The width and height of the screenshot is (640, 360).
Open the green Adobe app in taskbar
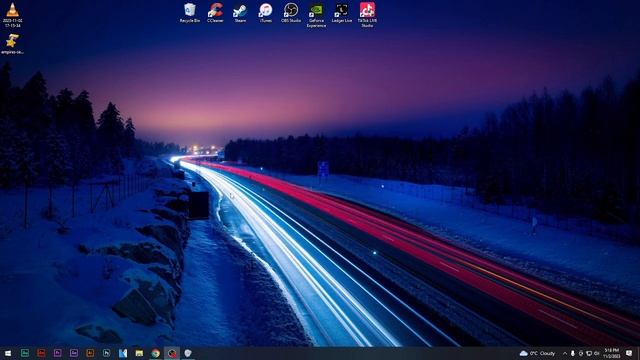point(25,353)
